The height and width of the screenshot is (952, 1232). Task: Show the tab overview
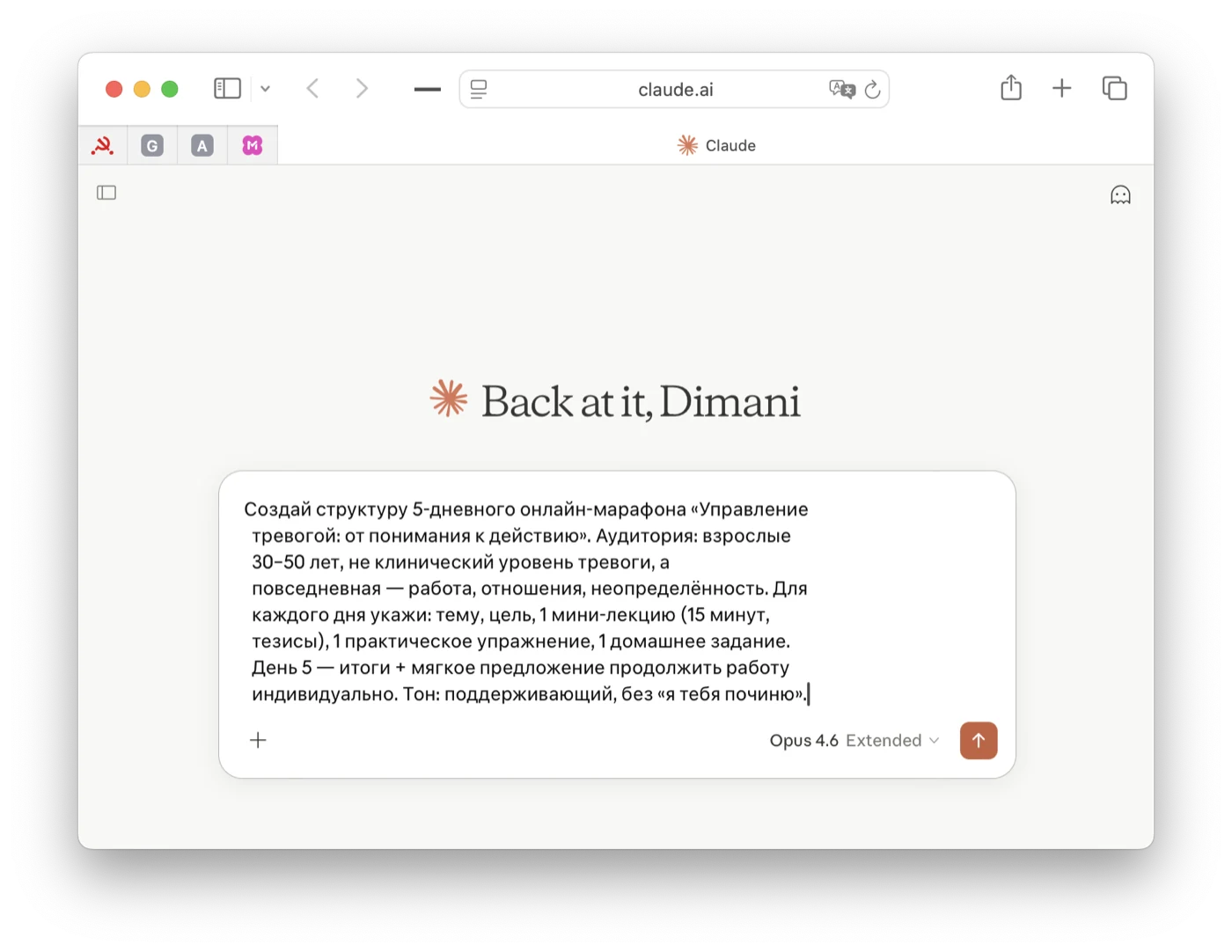1115,88
